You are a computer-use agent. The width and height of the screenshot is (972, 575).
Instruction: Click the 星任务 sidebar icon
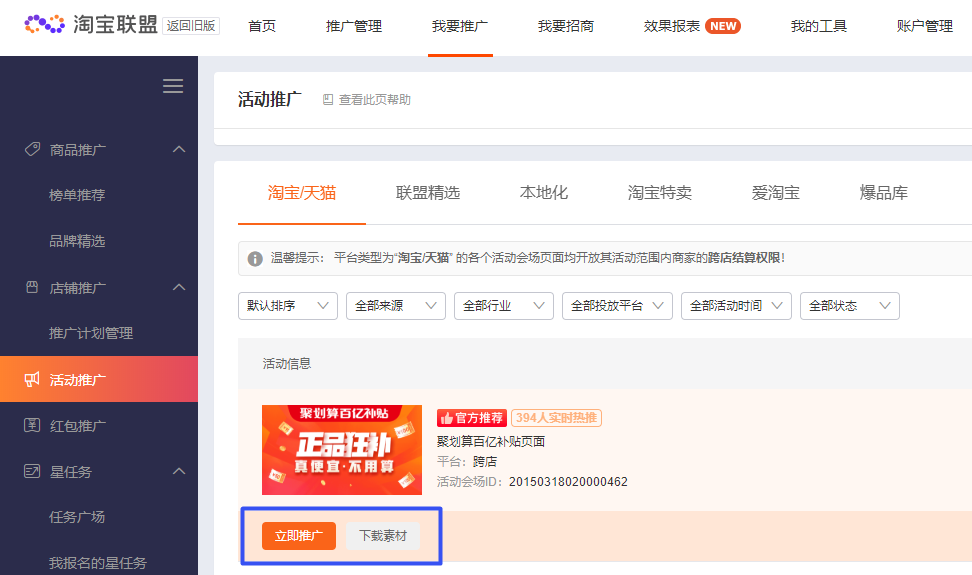click(x=32, y=471)
